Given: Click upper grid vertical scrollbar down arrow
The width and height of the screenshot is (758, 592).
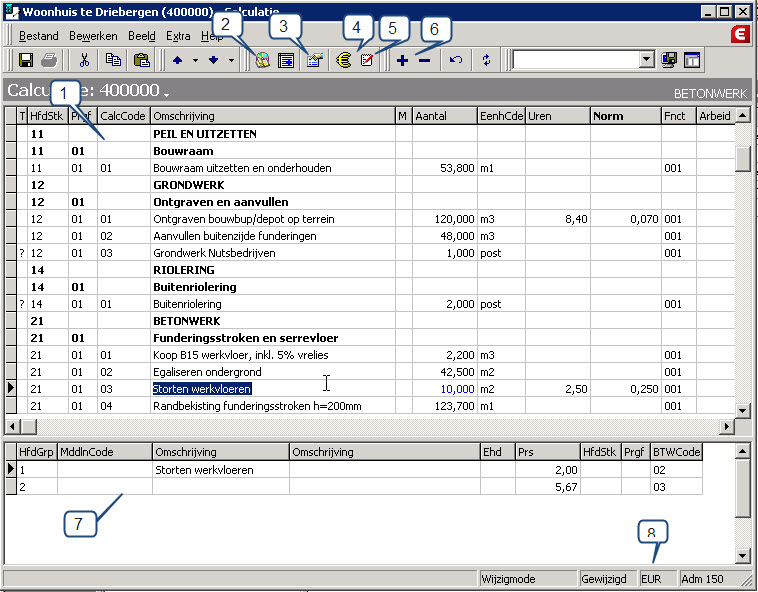Looking at the screenshot, I should [743, 411].
